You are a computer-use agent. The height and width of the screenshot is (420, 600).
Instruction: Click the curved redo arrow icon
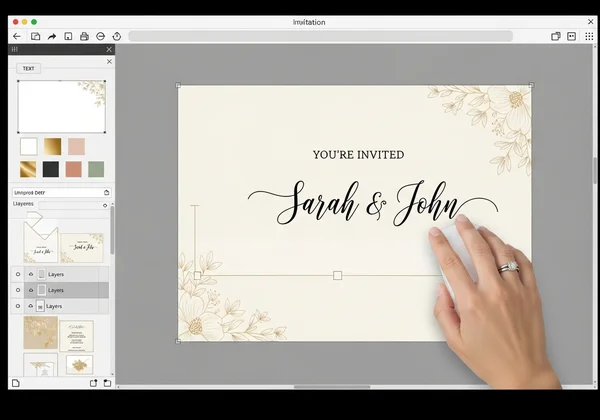[52, 36]
